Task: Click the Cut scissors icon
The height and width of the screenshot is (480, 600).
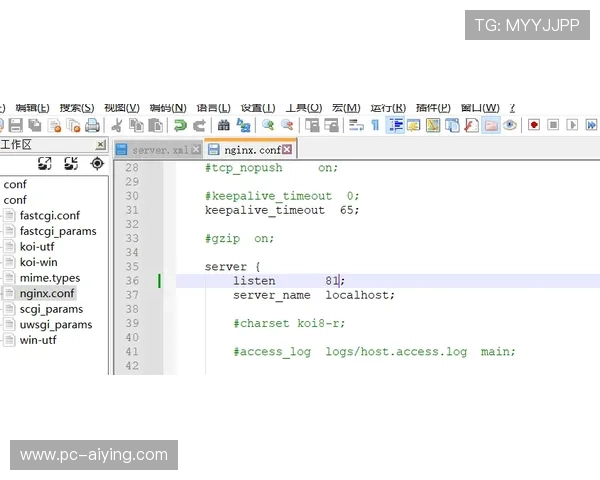Action: [x=116, y=125]
